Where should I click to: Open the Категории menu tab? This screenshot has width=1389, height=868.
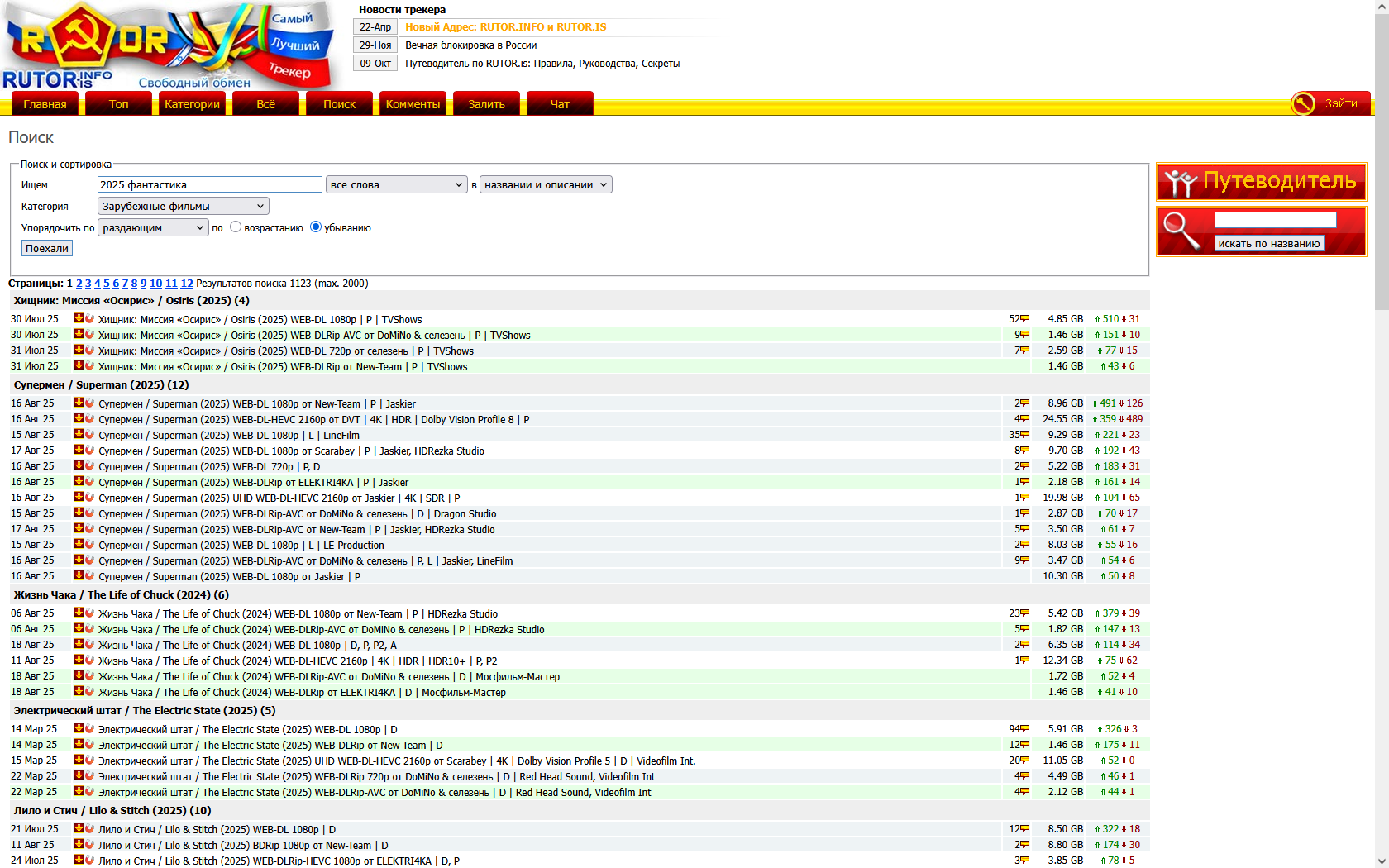(x=192, y=103)
